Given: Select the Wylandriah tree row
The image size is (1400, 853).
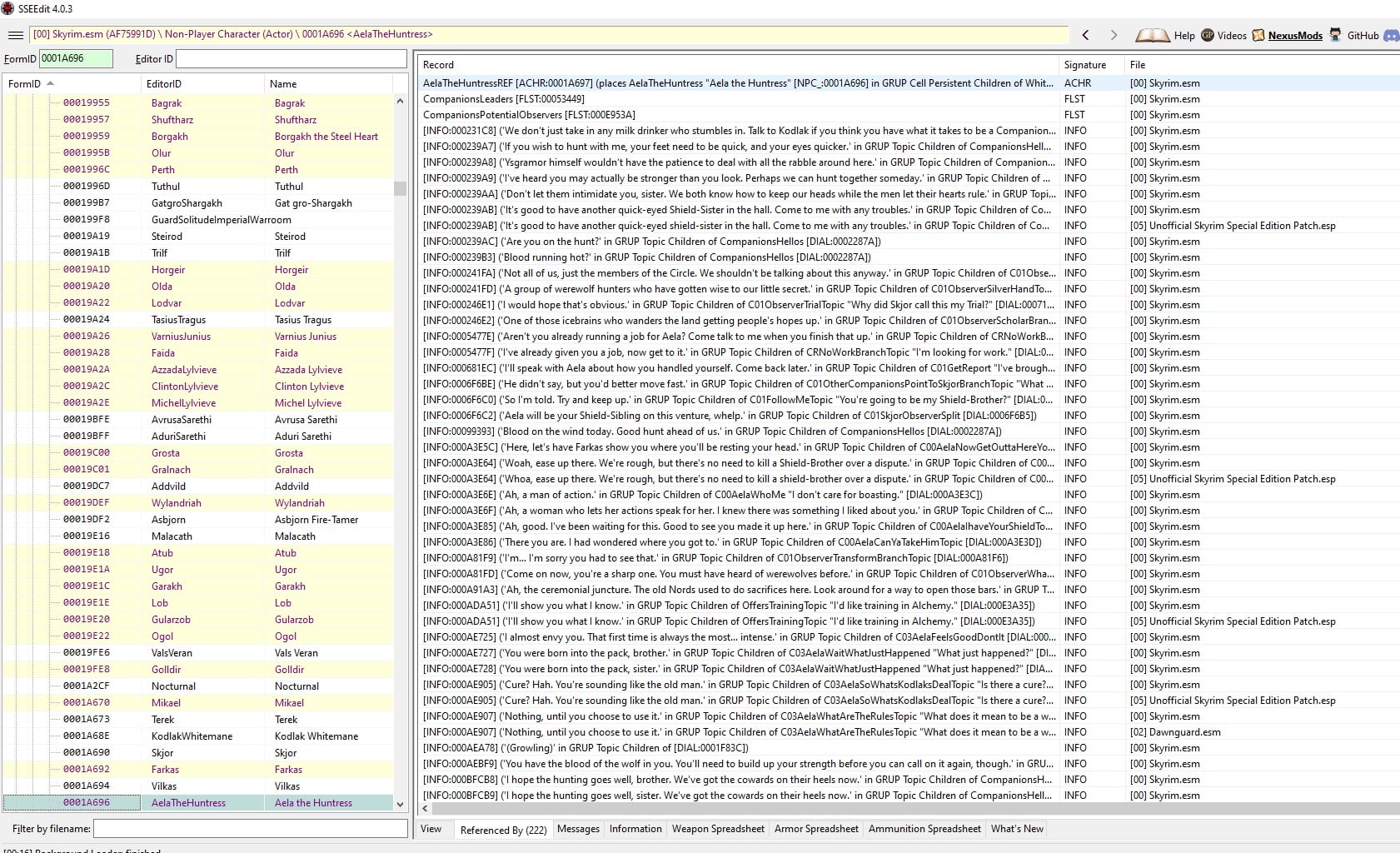Looking at the screenshot, I should click(x=198, y=502).
